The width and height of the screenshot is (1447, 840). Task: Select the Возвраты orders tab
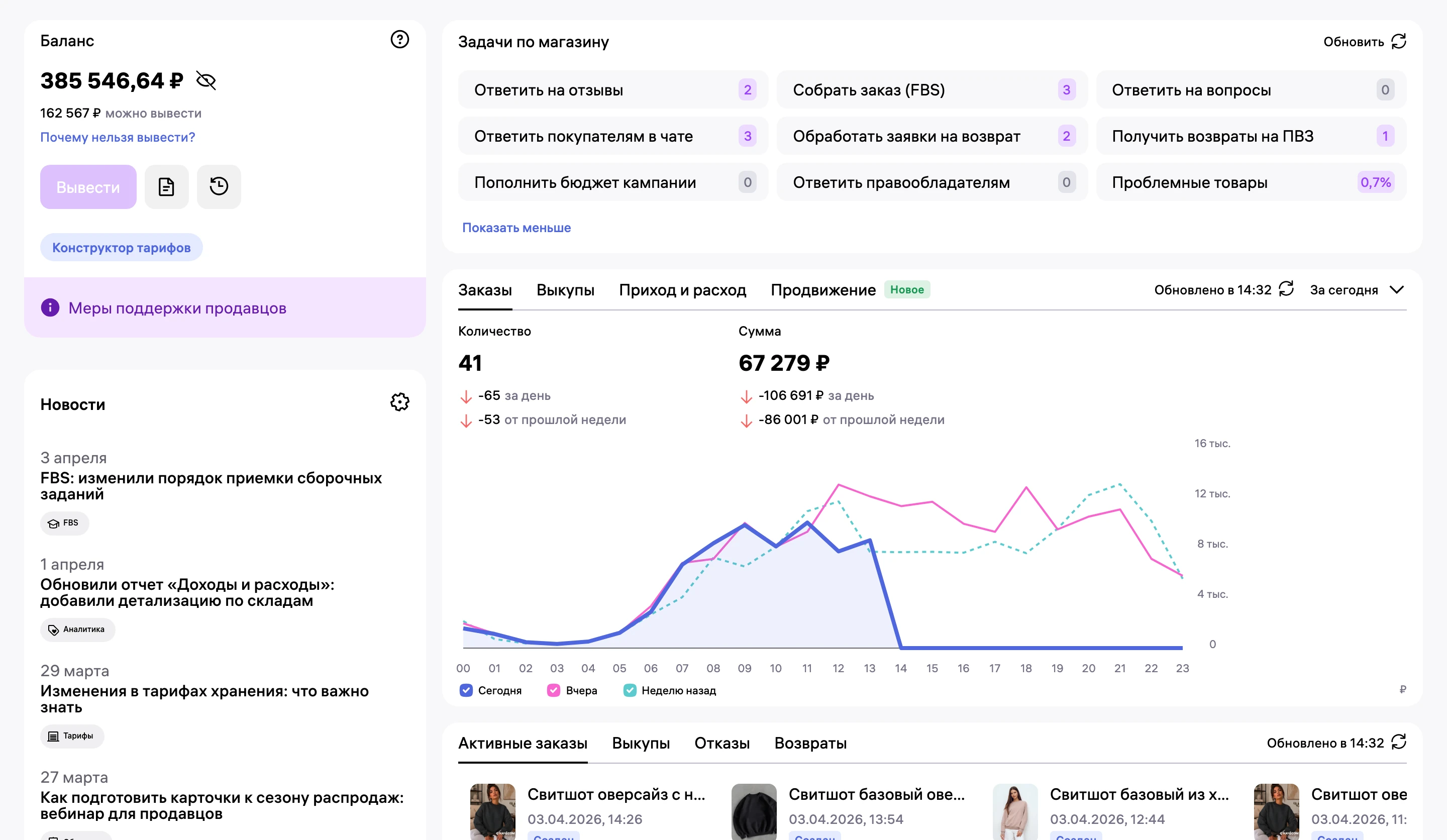810,743
